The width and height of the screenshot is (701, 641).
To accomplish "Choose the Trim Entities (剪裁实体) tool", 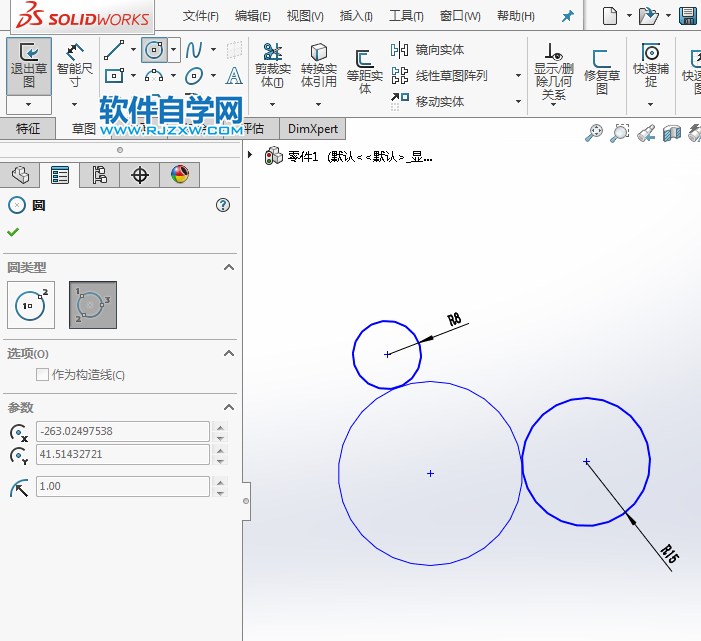I will 272,65.
